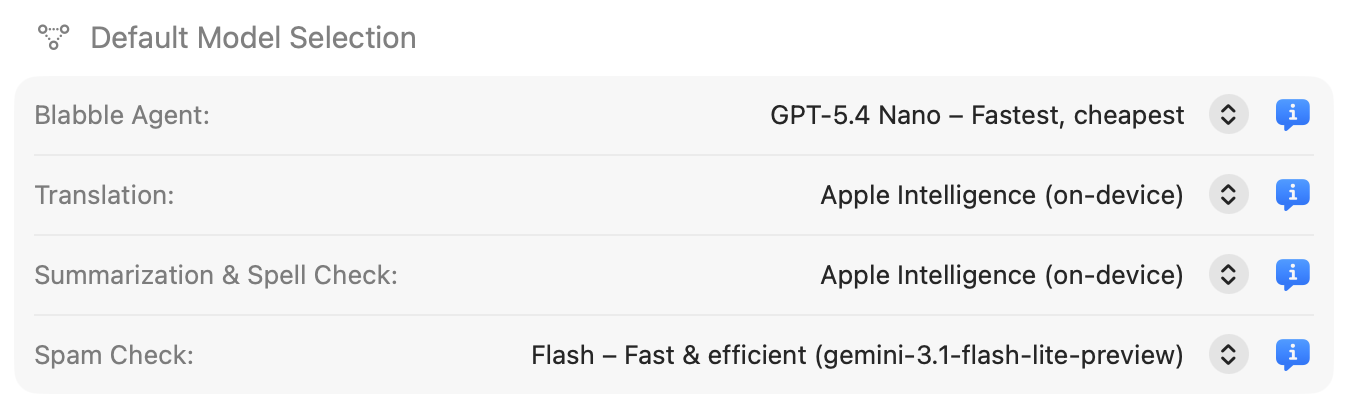Screen dimensions: 1350x420
Task: Open the Spam Check model chevron selector
Action: click(1228, 354)
